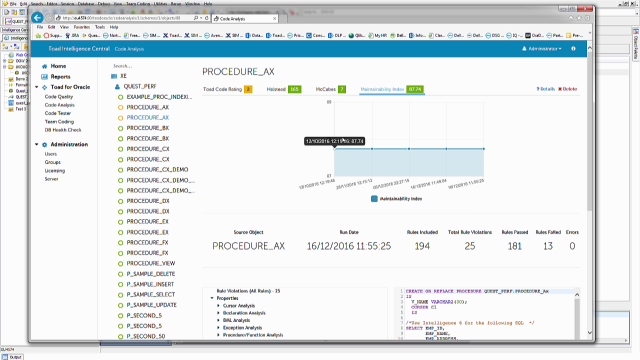
Task: Open Server administration page
Action: tap(51, 179)
